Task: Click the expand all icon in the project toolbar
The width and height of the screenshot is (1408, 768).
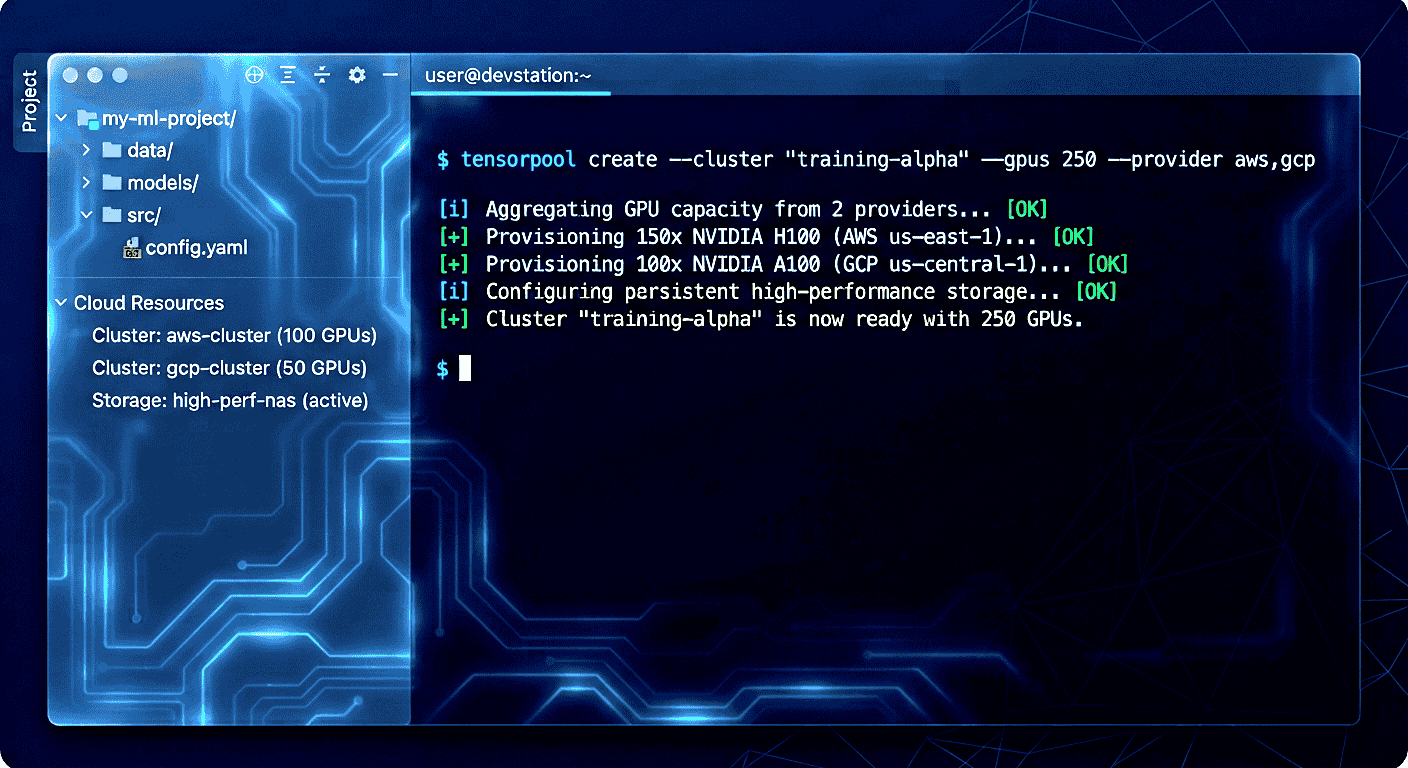Action: (x=287, y=75)
